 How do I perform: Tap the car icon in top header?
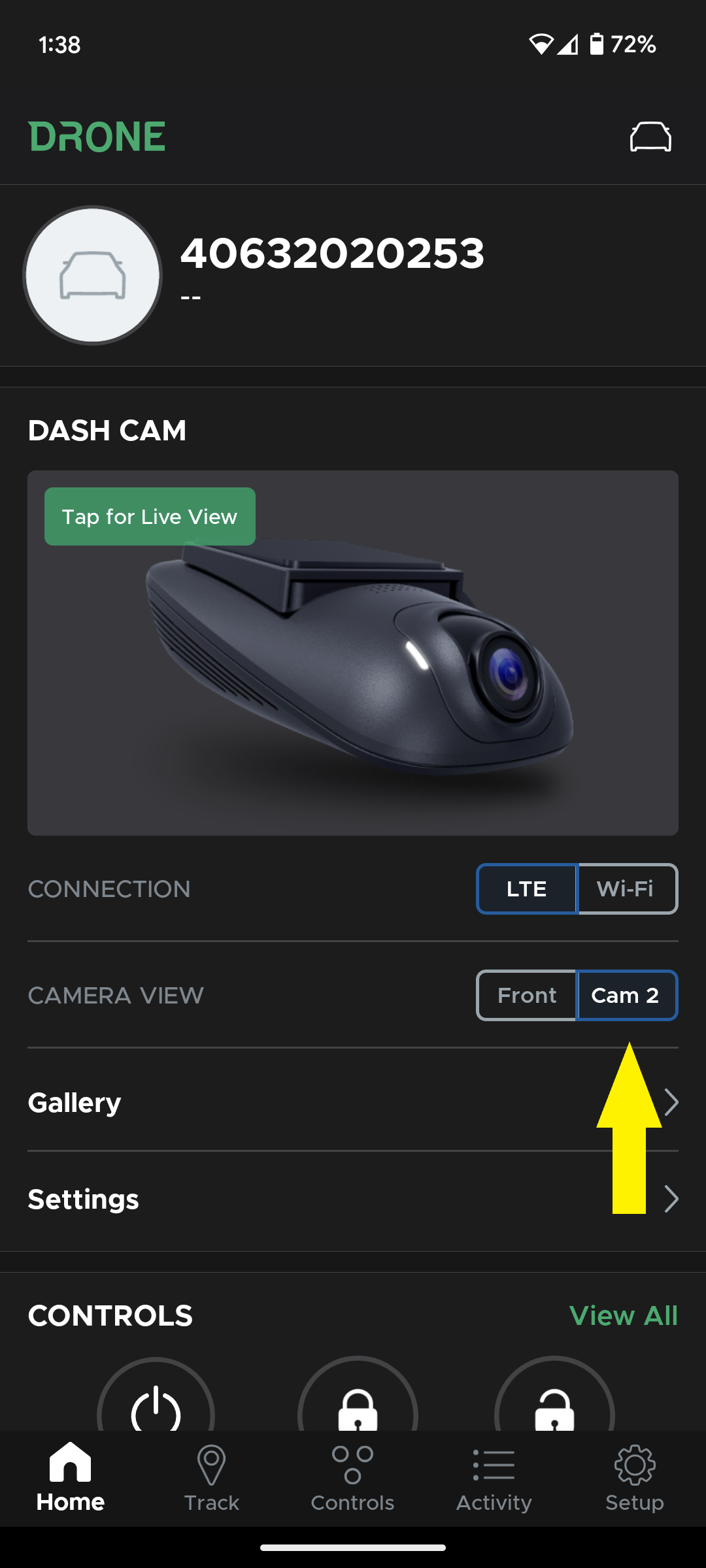coord(650,137)
